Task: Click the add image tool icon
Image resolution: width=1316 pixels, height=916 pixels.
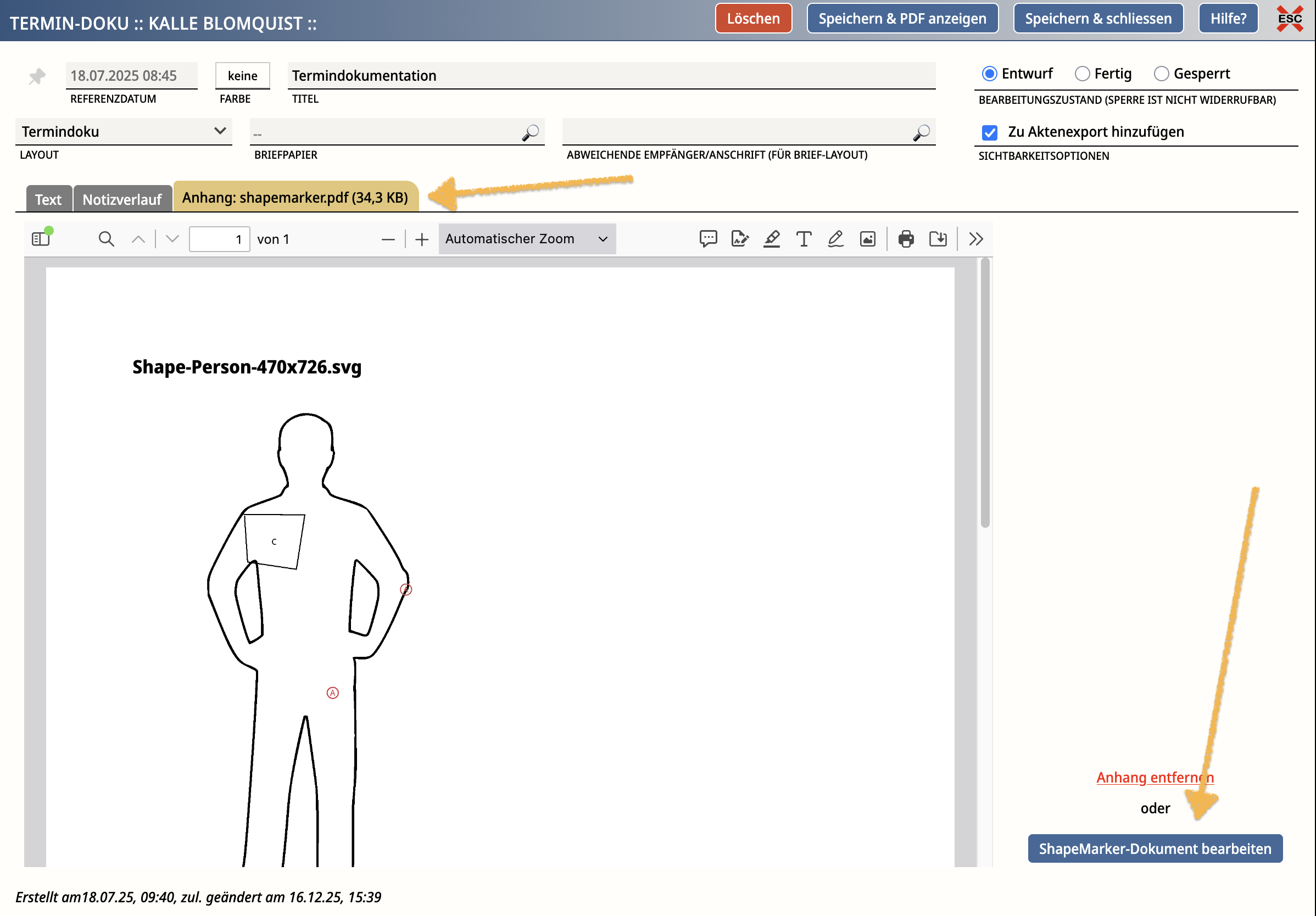Action: (x=867, y=238)
